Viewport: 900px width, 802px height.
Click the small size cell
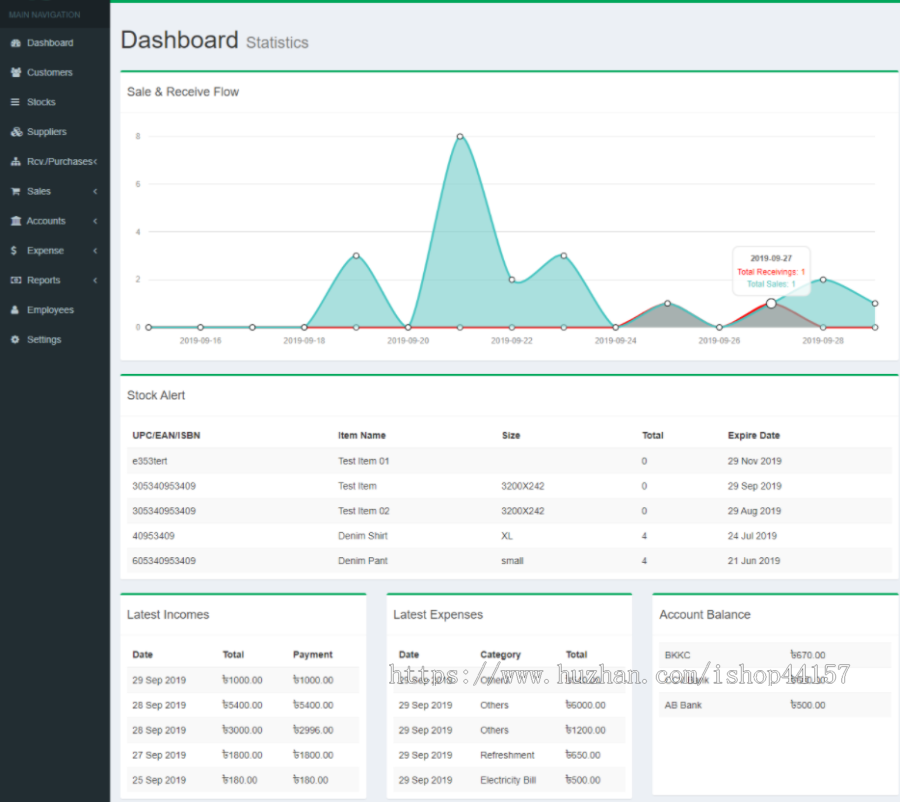point(512,561)
